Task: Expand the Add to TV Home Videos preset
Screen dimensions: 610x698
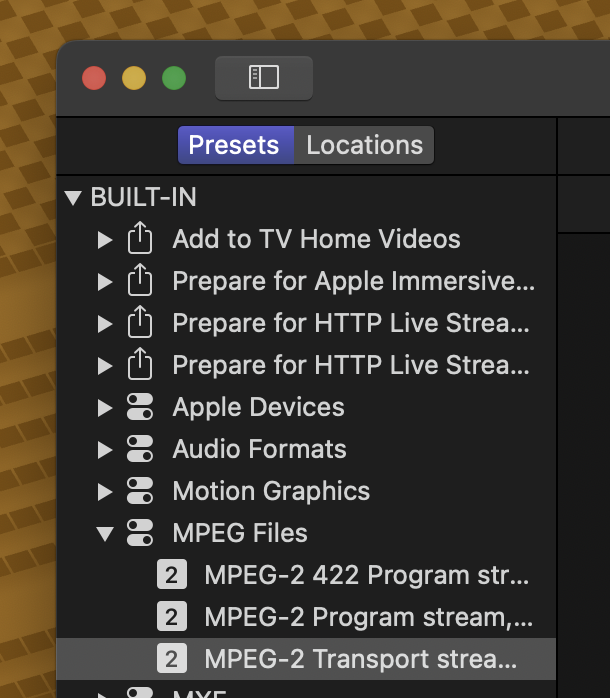Action: click(105, 240)
